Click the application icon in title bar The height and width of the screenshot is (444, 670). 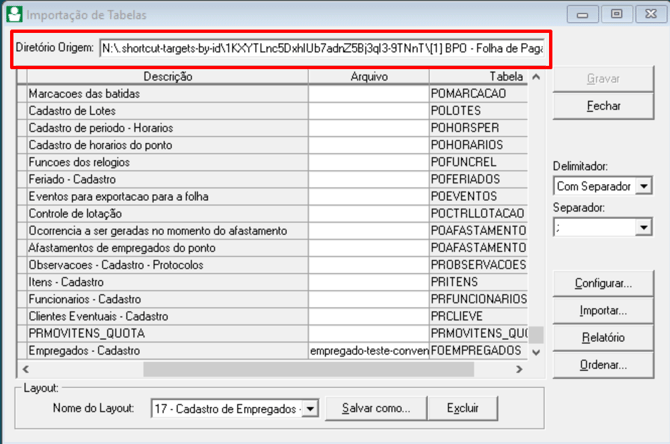[12, 14]
